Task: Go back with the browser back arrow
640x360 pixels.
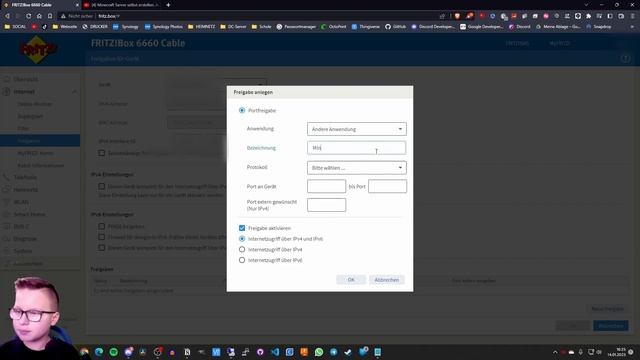Action: click(7, 16)
